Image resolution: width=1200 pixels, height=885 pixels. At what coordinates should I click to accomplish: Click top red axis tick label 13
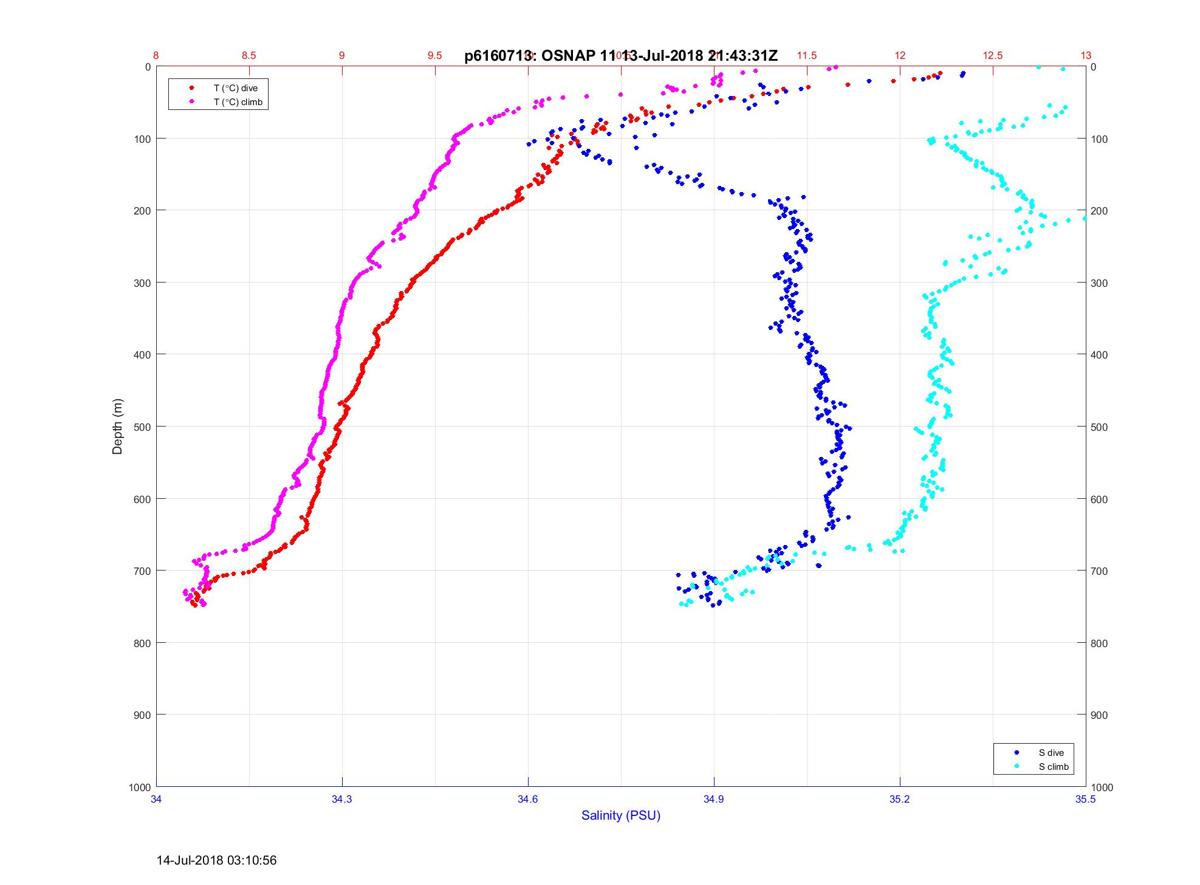tap(1086, 56)
